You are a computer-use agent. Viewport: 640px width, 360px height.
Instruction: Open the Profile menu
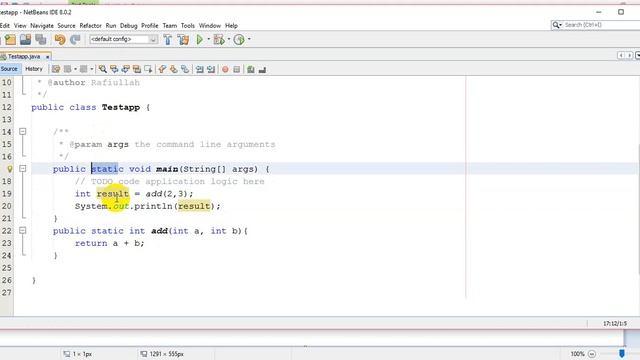[149, 26]
